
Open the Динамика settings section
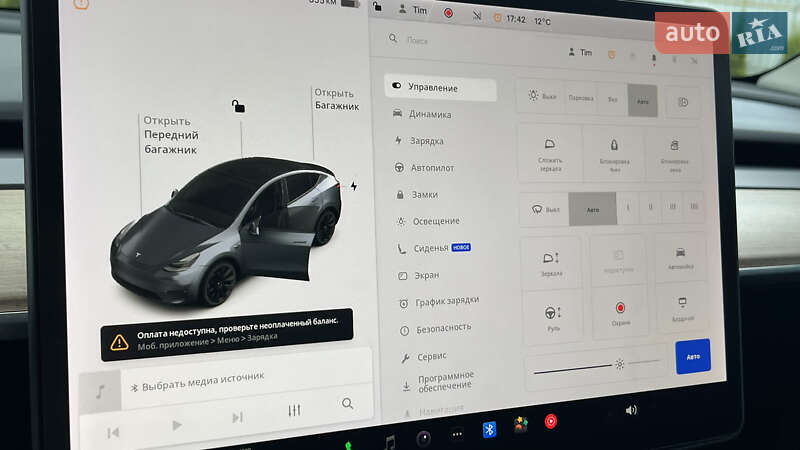coord(422,114)
